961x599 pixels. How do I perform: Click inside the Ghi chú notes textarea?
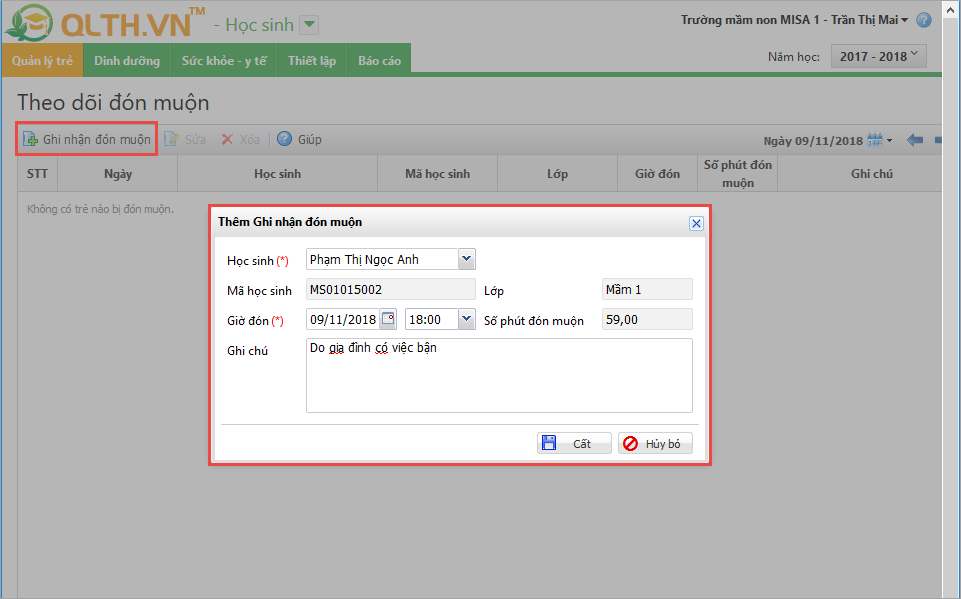(499, 375)
